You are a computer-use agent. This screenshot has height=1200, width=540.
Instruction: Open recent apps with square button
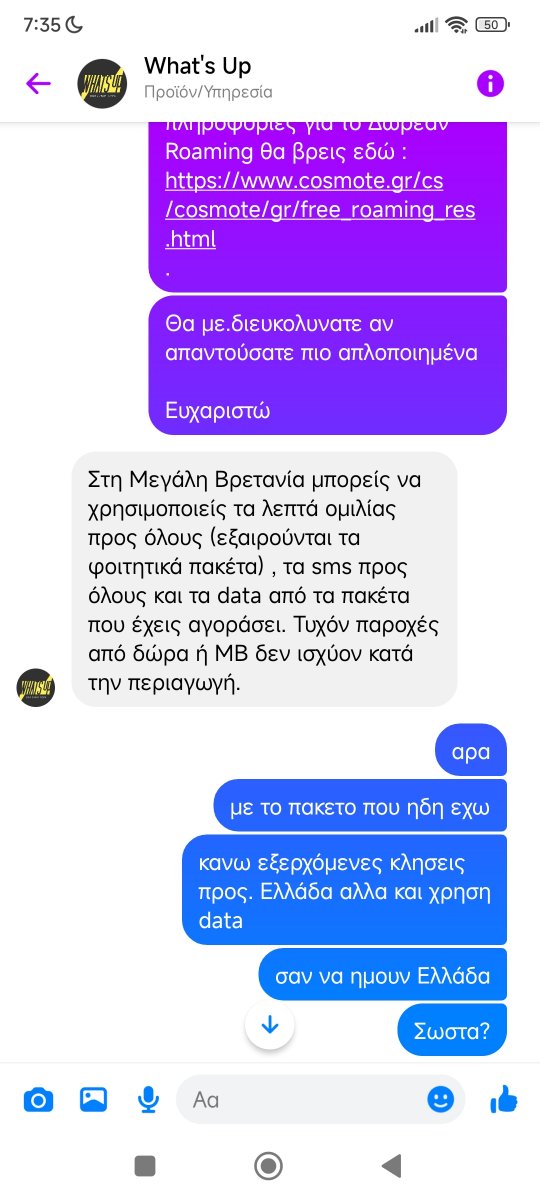pos(146,1166)
